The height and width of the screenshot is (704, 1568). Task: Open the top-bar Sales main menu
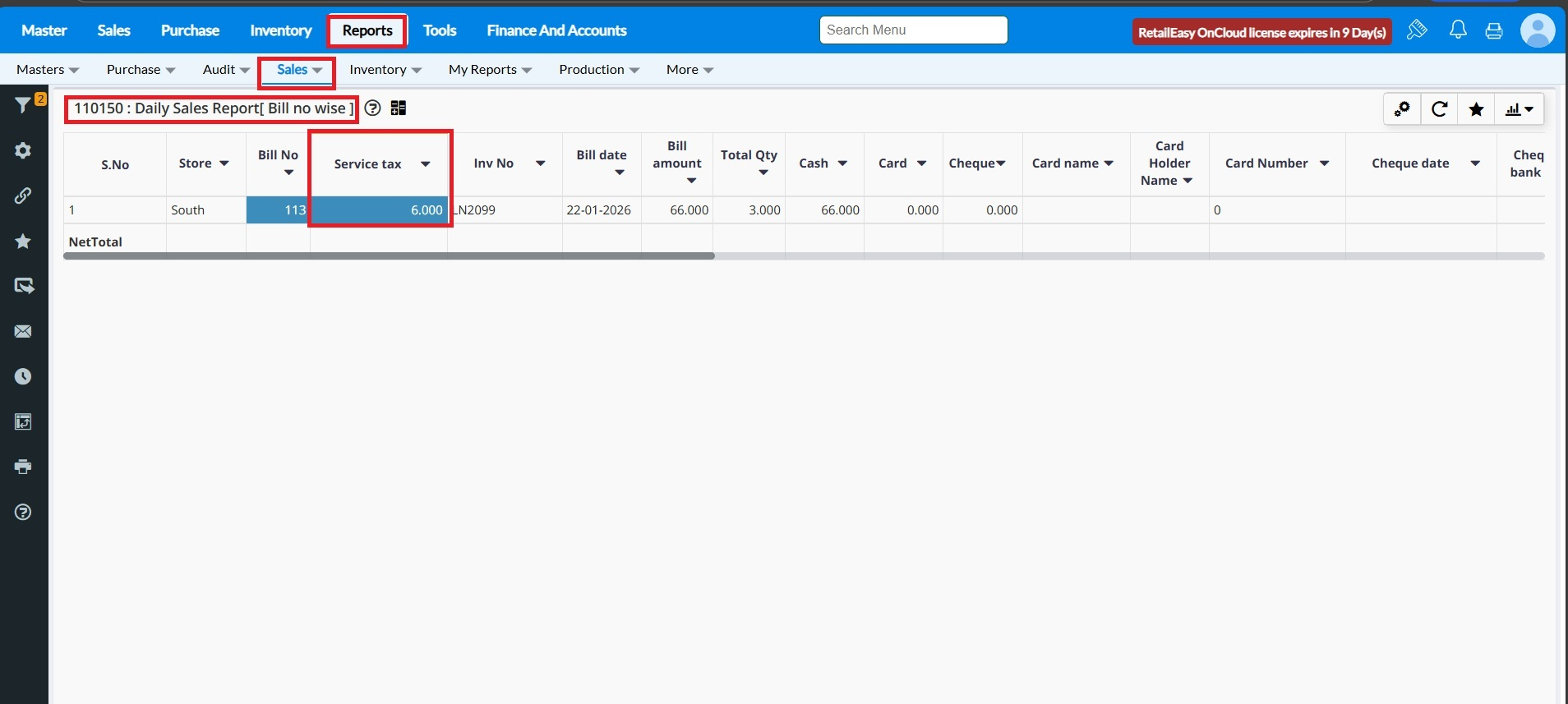point(113,30)
